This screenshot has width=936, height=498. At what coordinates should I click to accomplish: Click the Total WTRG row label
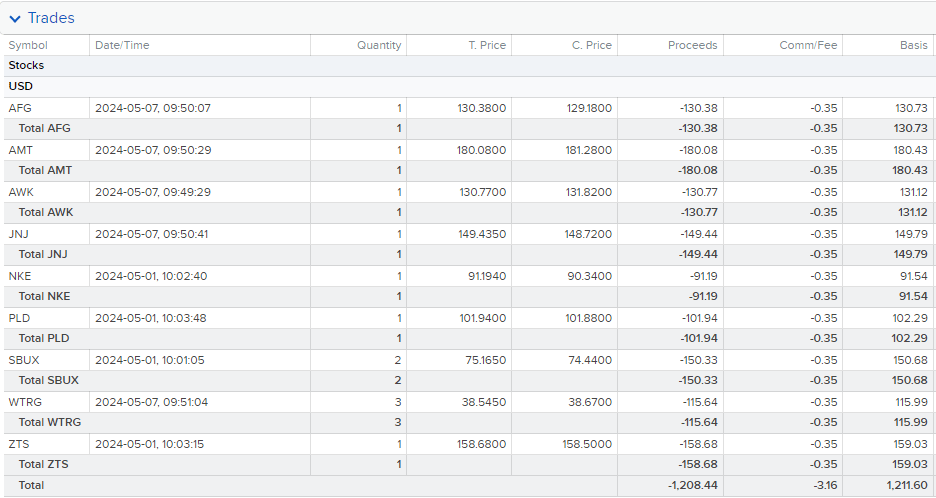50,422
